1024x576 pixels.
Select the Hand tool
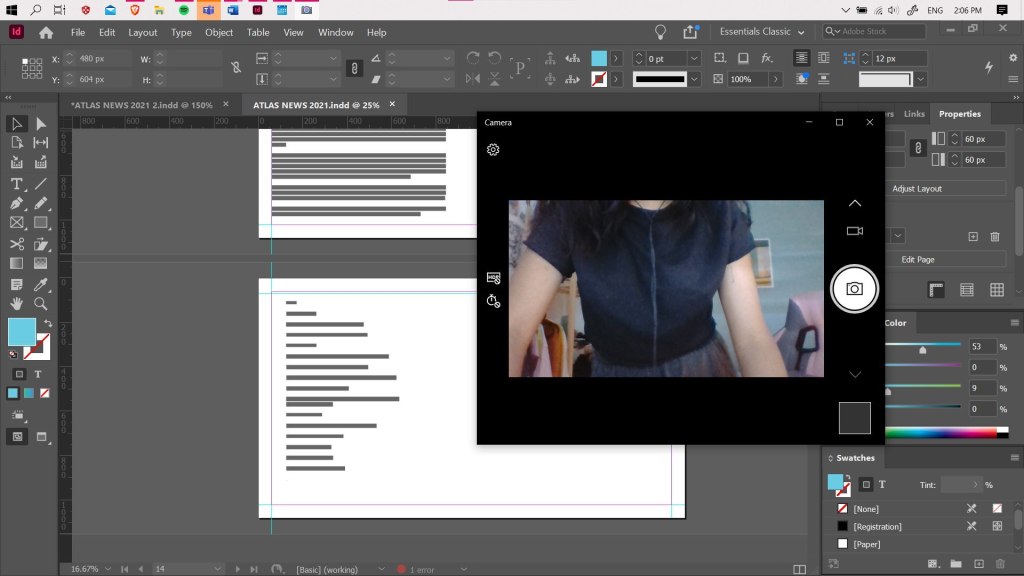click(x=17, y=304)
